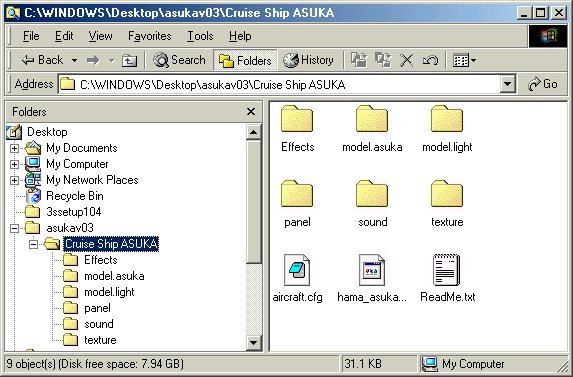Open the Help menu
573x377 pixels.
[x=240, y=36]
